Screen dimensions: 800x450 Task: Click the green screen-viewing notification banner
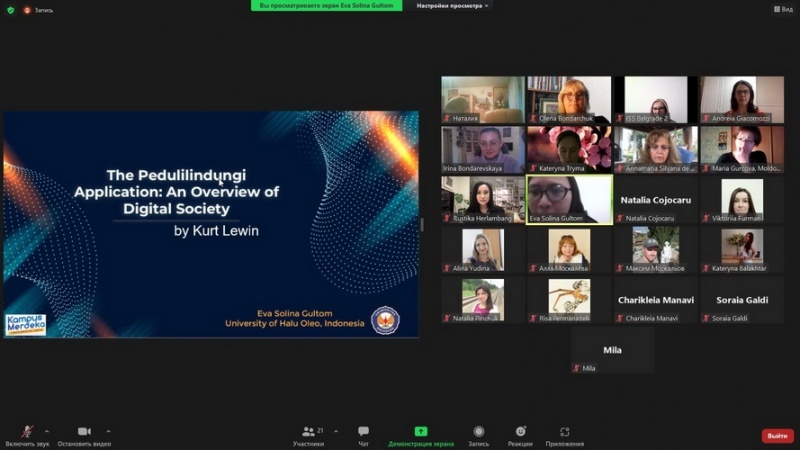pos(326,6)
